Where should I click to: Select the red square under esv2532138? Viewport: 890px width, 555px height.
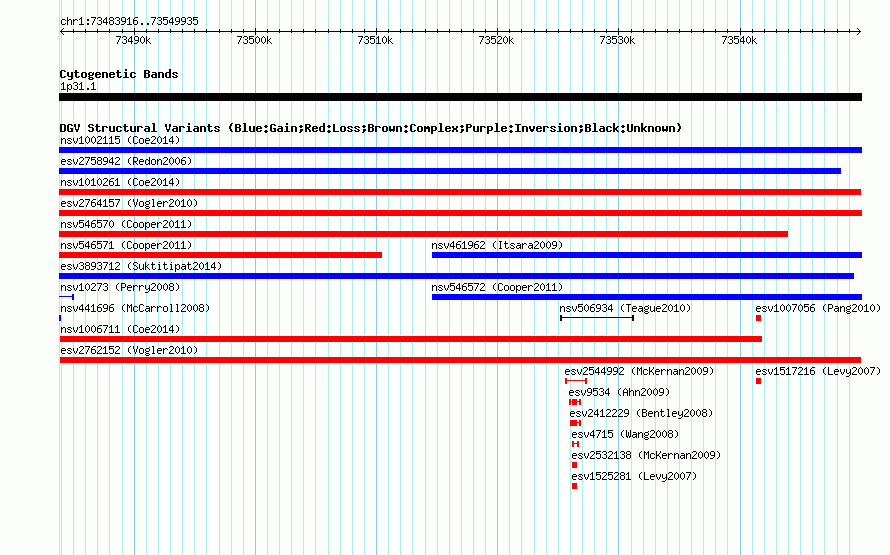pyautogui.click(x=574, y=465)
